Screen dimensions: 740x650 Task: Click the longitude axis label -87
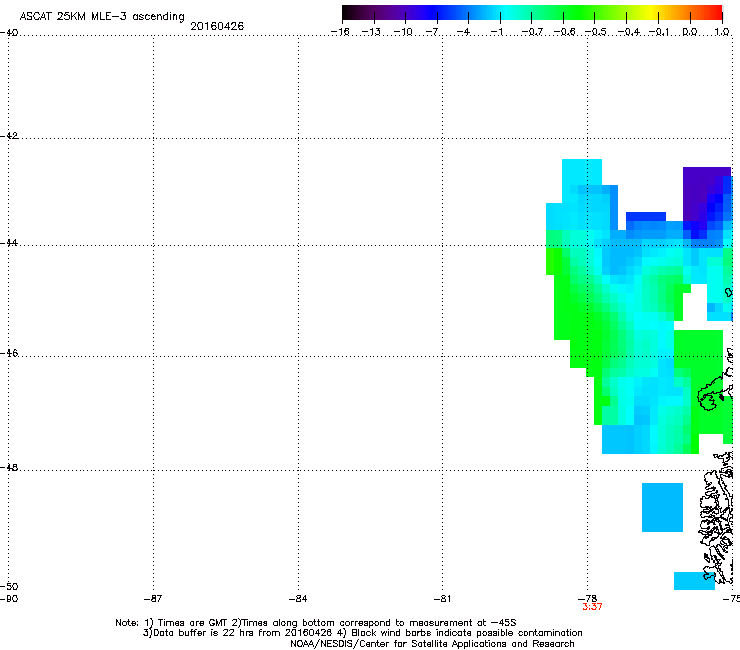tap(153, 599)
